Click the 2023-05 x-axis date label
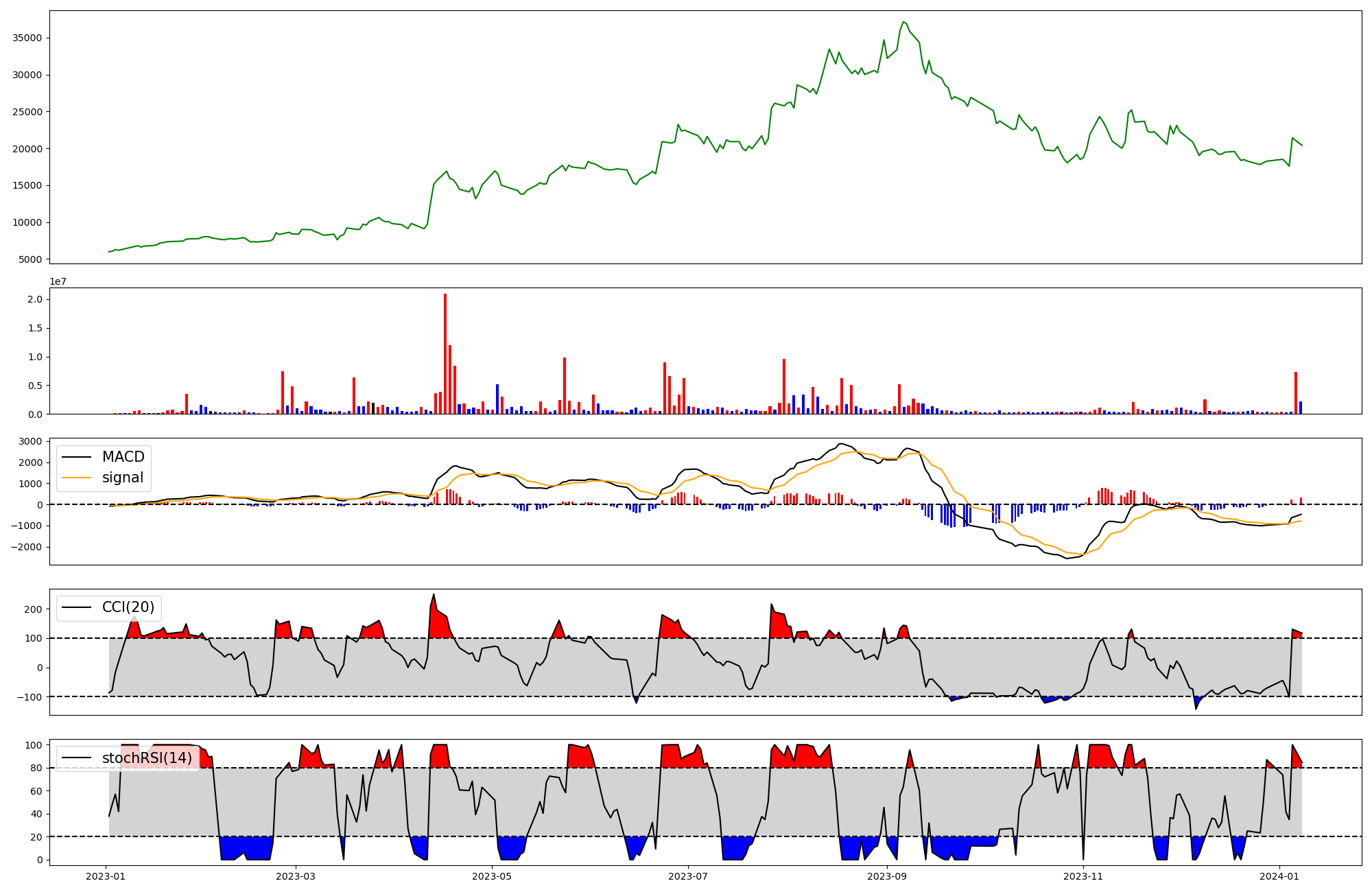This screenshot has height=892, width=1372. tap(492, 876)
